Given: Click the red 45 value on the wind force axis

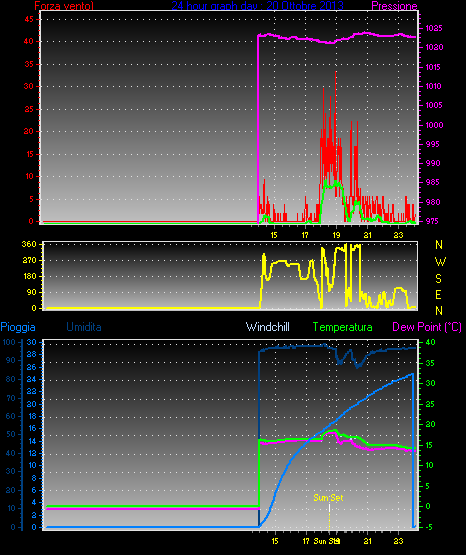Looking at the screenshot, I should point(29,19).
